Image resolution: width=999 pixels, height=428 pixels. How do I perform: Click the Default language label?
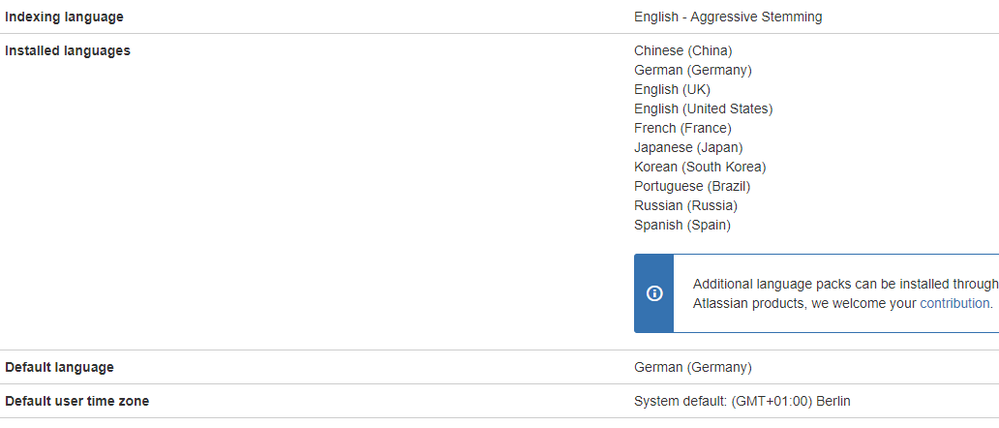(x=60, y=367)
